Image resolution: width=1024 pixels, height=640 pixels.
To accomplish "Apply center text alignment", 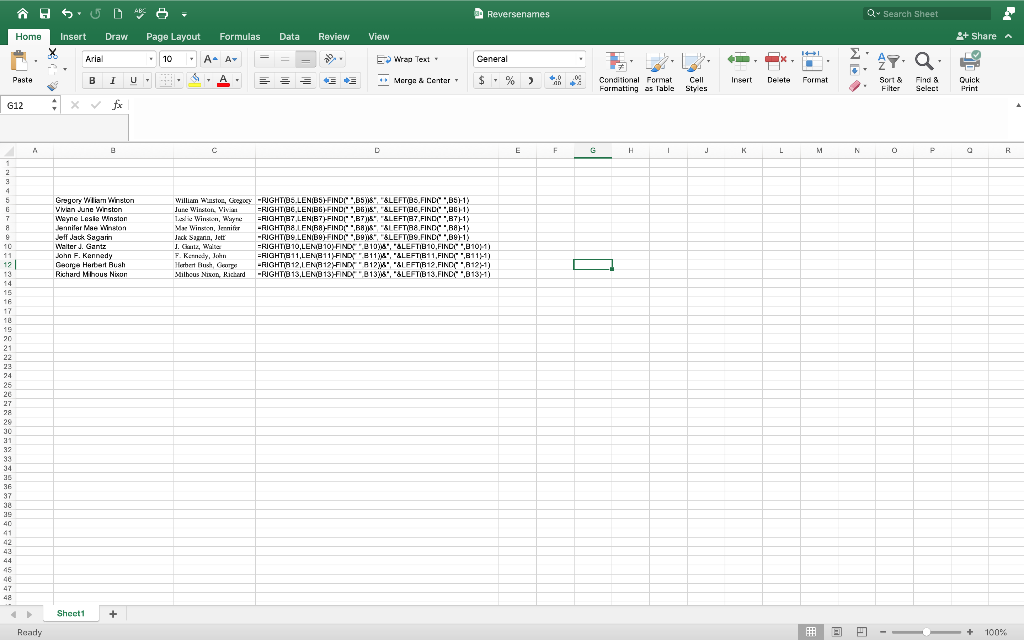I will tap(285, 79).
